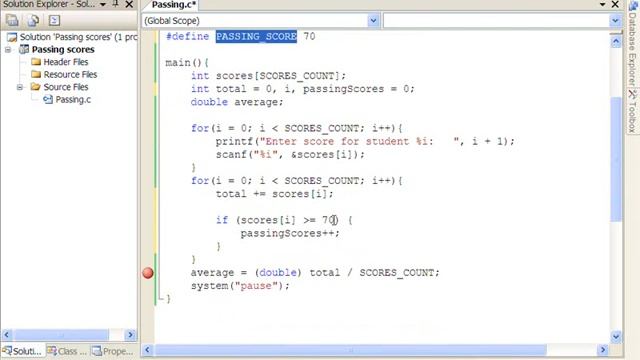640x360 pixels.
Task: Collapse the Source Files folder
Action: click(20, 87)
